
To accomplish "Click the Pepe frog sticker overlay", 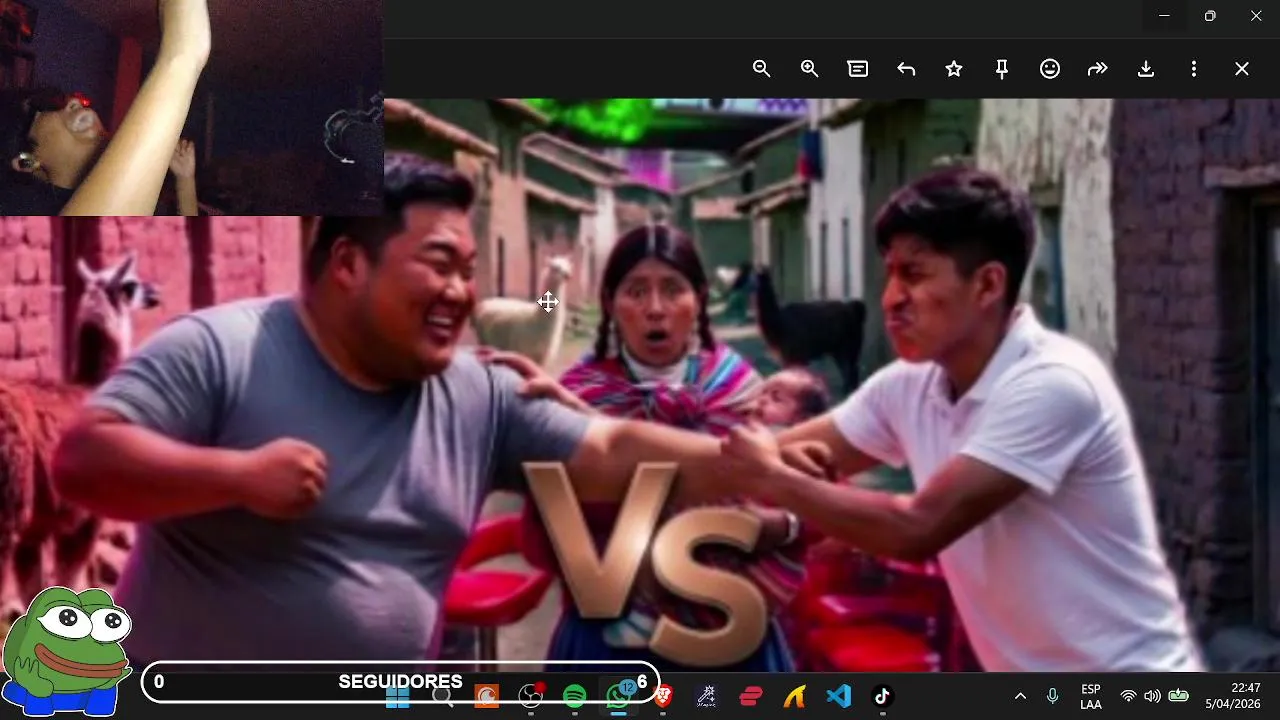I will coord(66,652).
